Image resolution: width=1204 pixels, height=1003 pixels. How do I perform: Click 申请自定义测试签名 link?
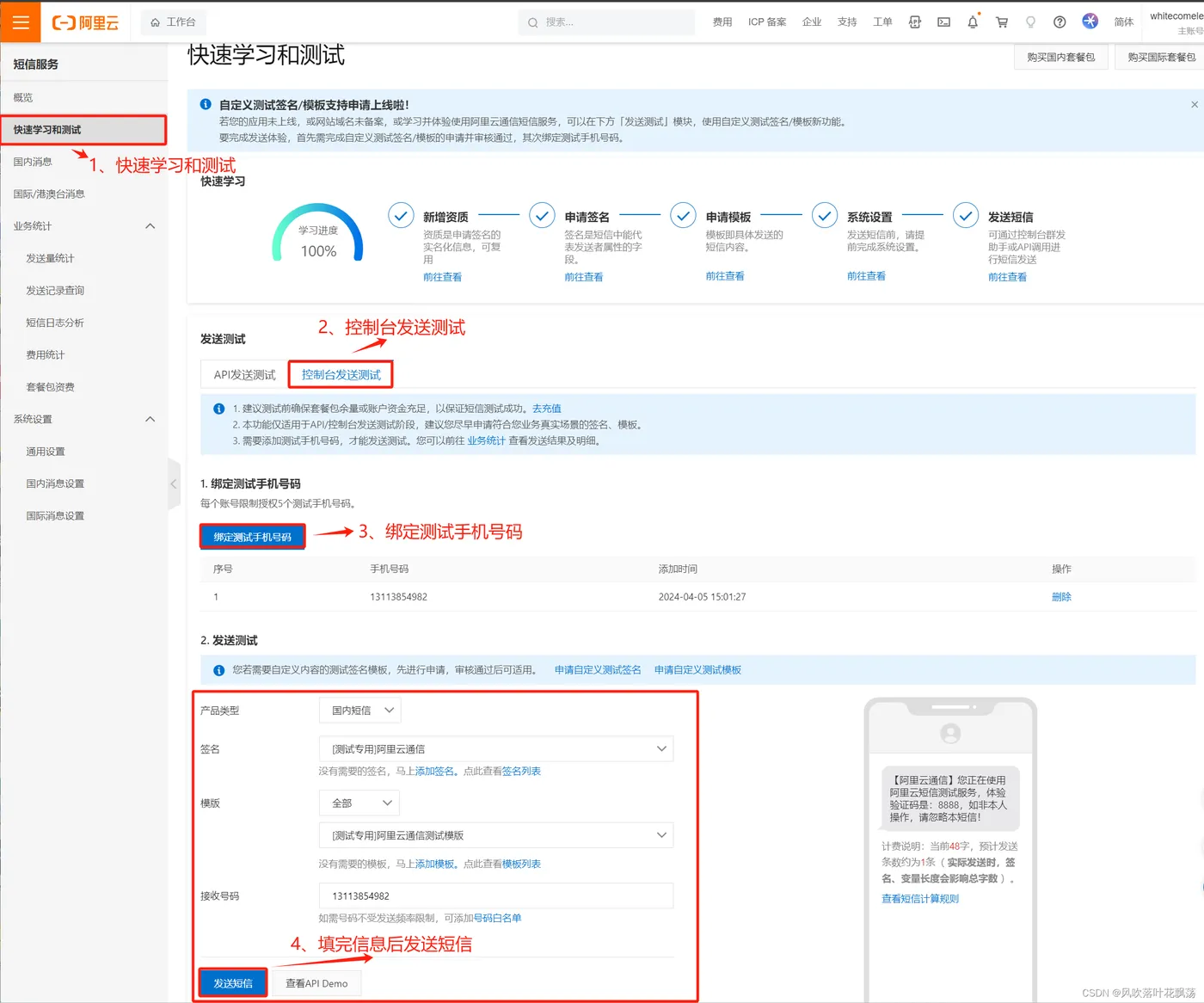coord(598,670)
